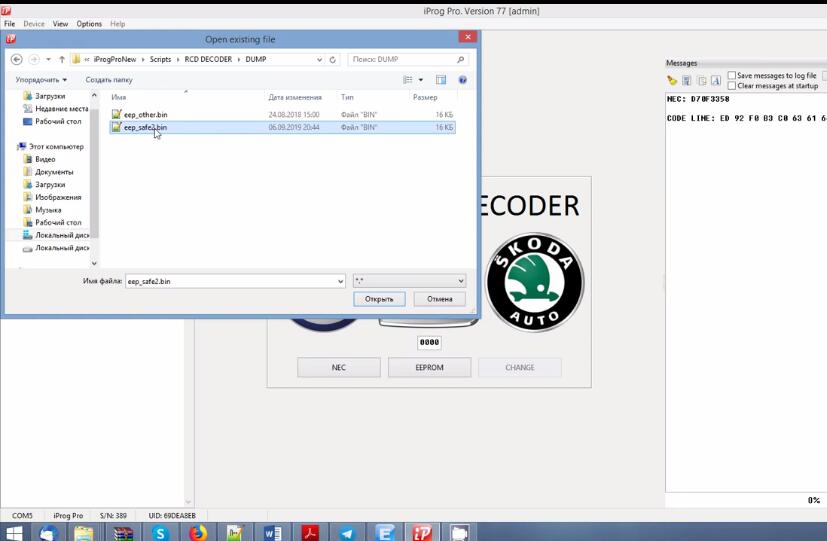Refresh the DUMP folder listing
This screenshot has height=541, width=827.
(x=333, y=60)
